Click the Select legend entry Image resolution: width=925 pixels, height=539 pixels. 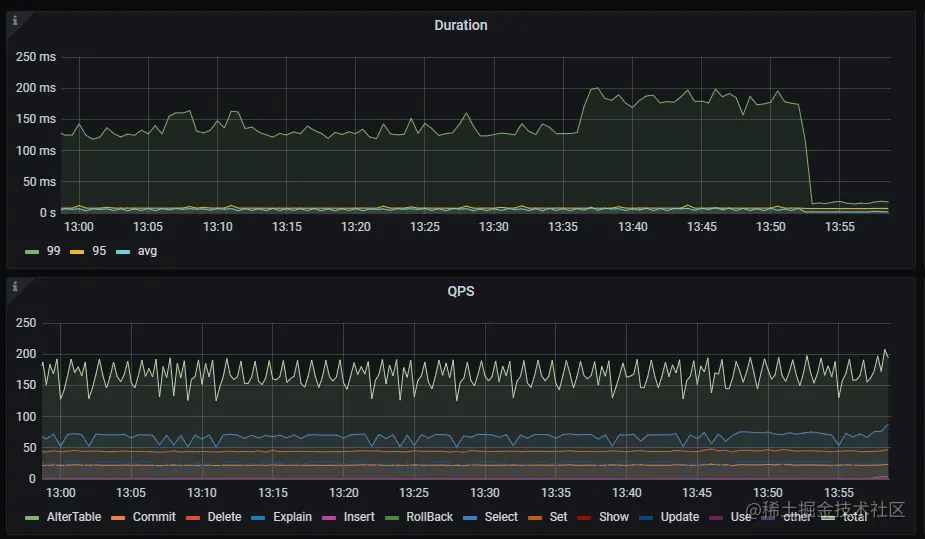(x=501, y=517)
